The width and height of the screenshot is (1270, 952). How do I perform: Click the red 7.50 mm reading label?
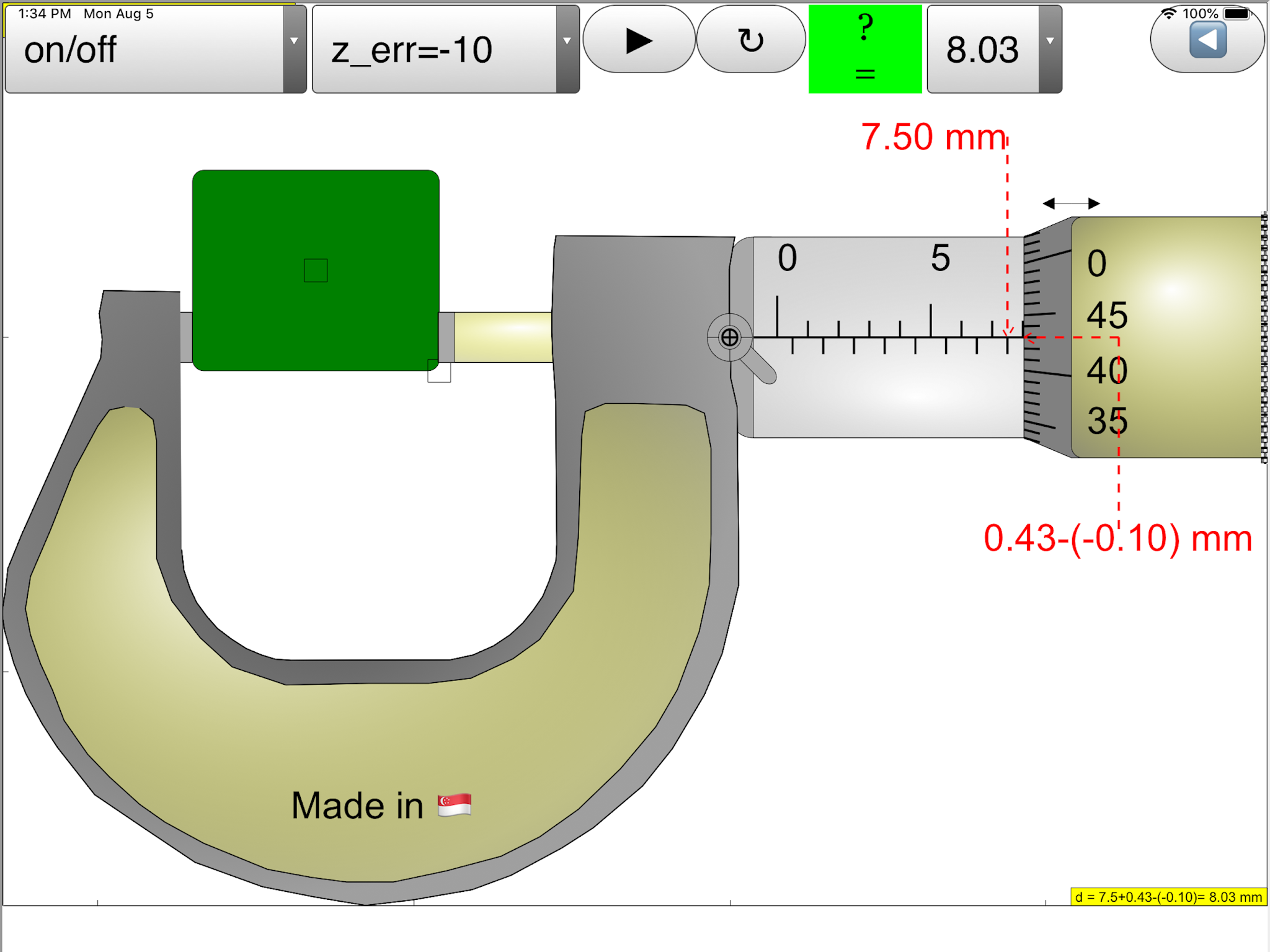pyautogui.click(x=933, y=137)
